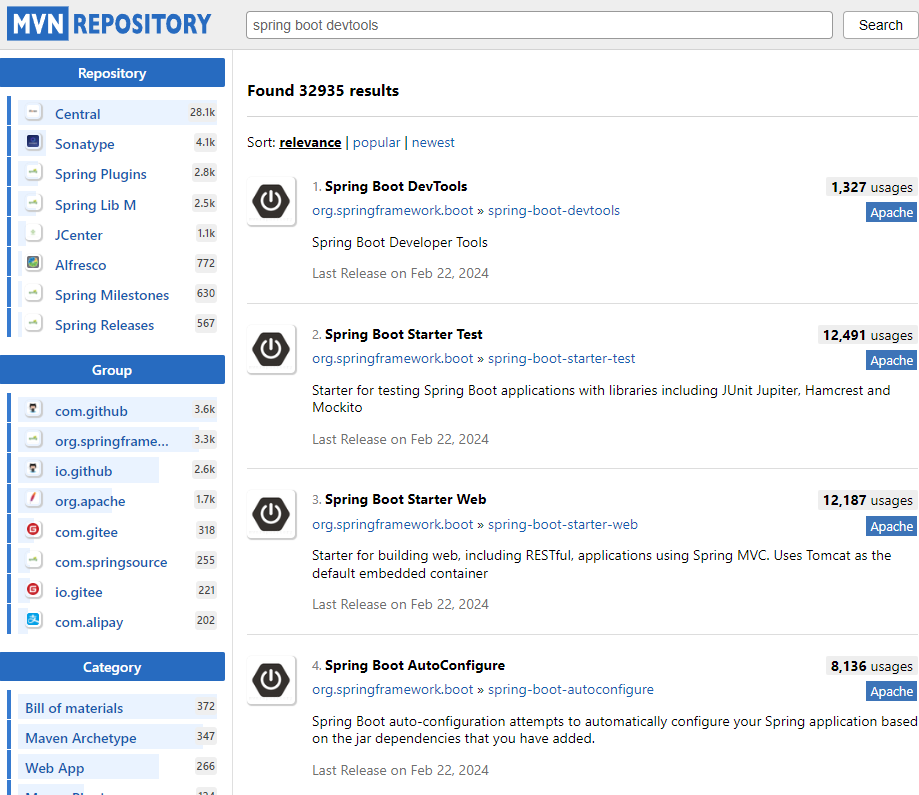Click the MVN Repository logo

(x=110, y=24)
